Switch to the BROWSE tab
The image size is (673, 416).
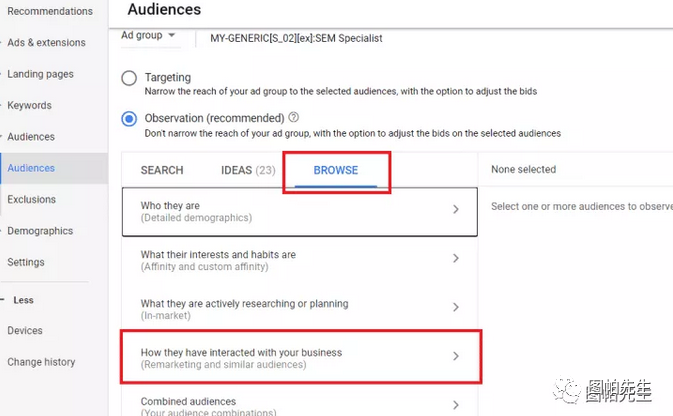335,170
